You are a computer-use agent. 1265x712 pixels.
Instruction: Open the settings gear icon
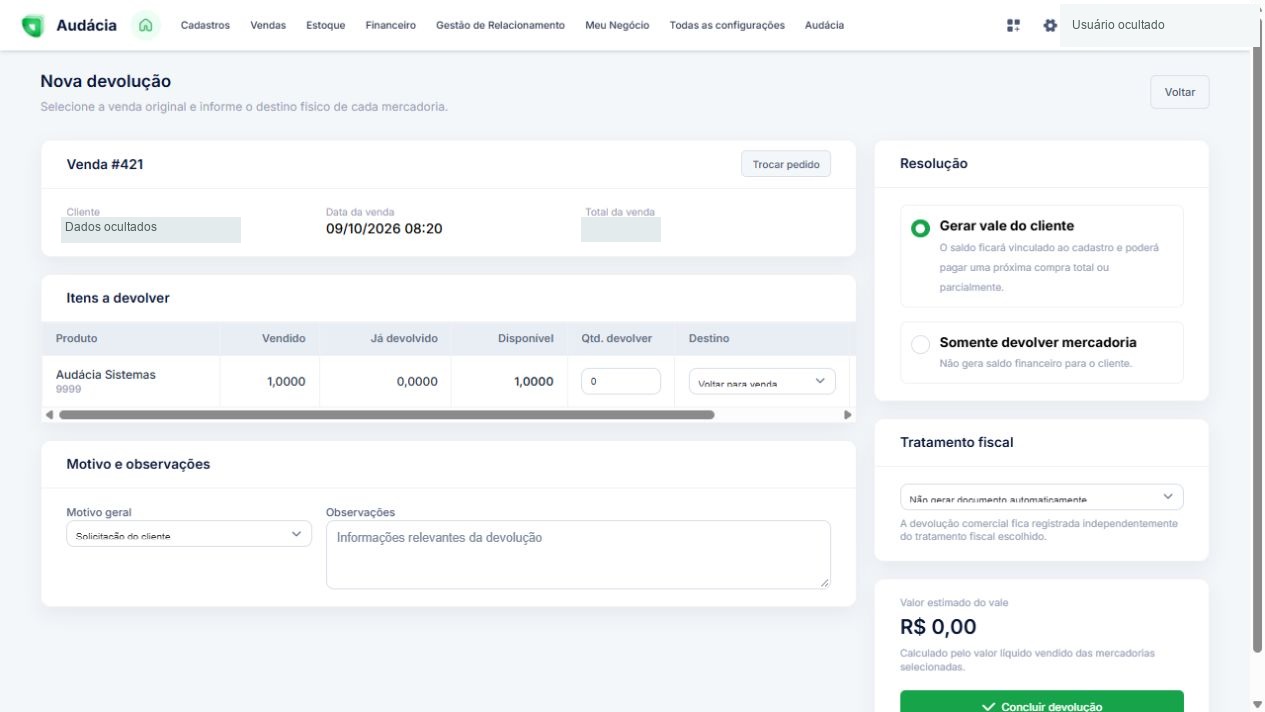point(1049,25)
